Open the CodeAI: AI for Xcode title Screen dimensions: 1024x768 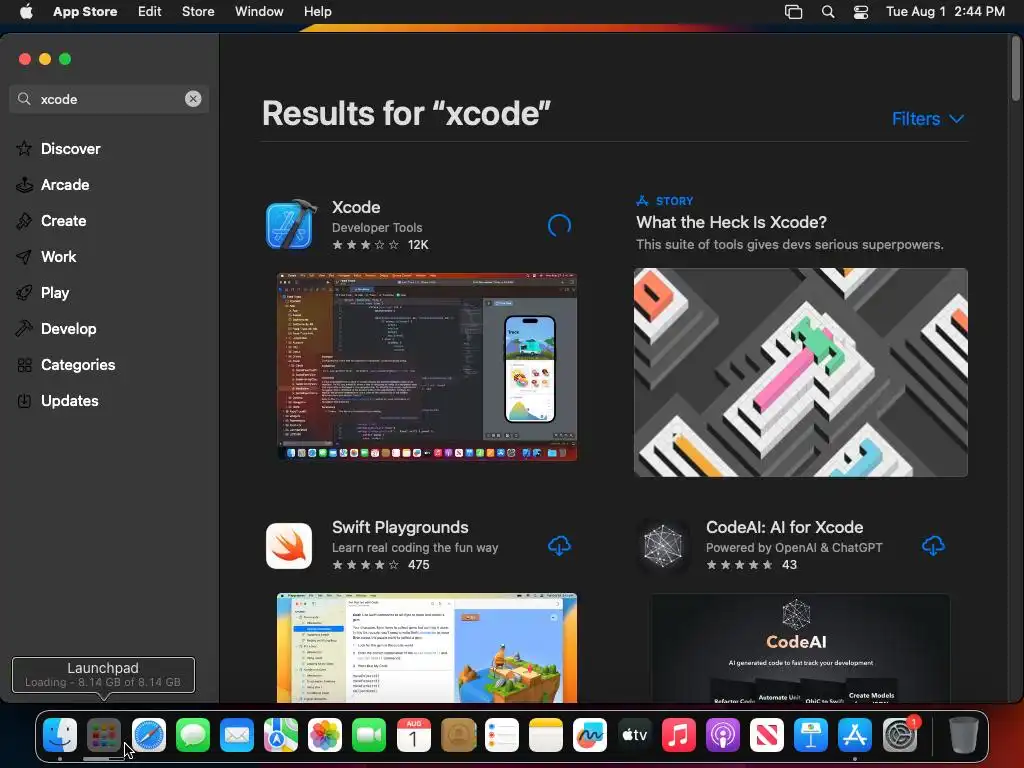[x=784, y=527]
